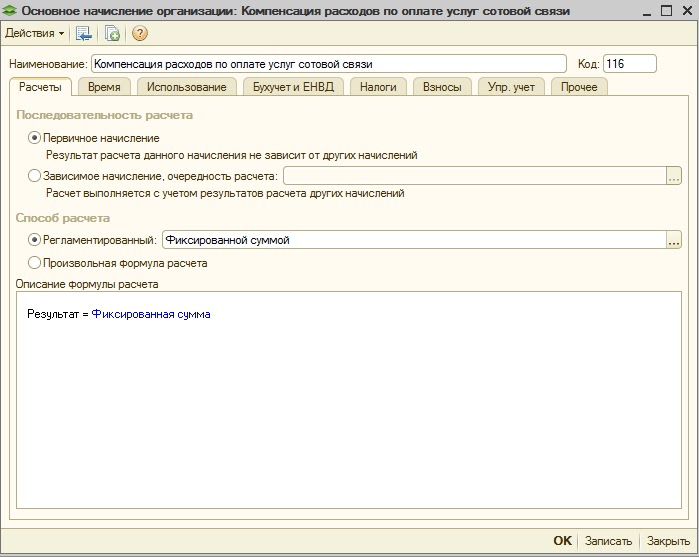Open the Прочее tab

(579, 87)
